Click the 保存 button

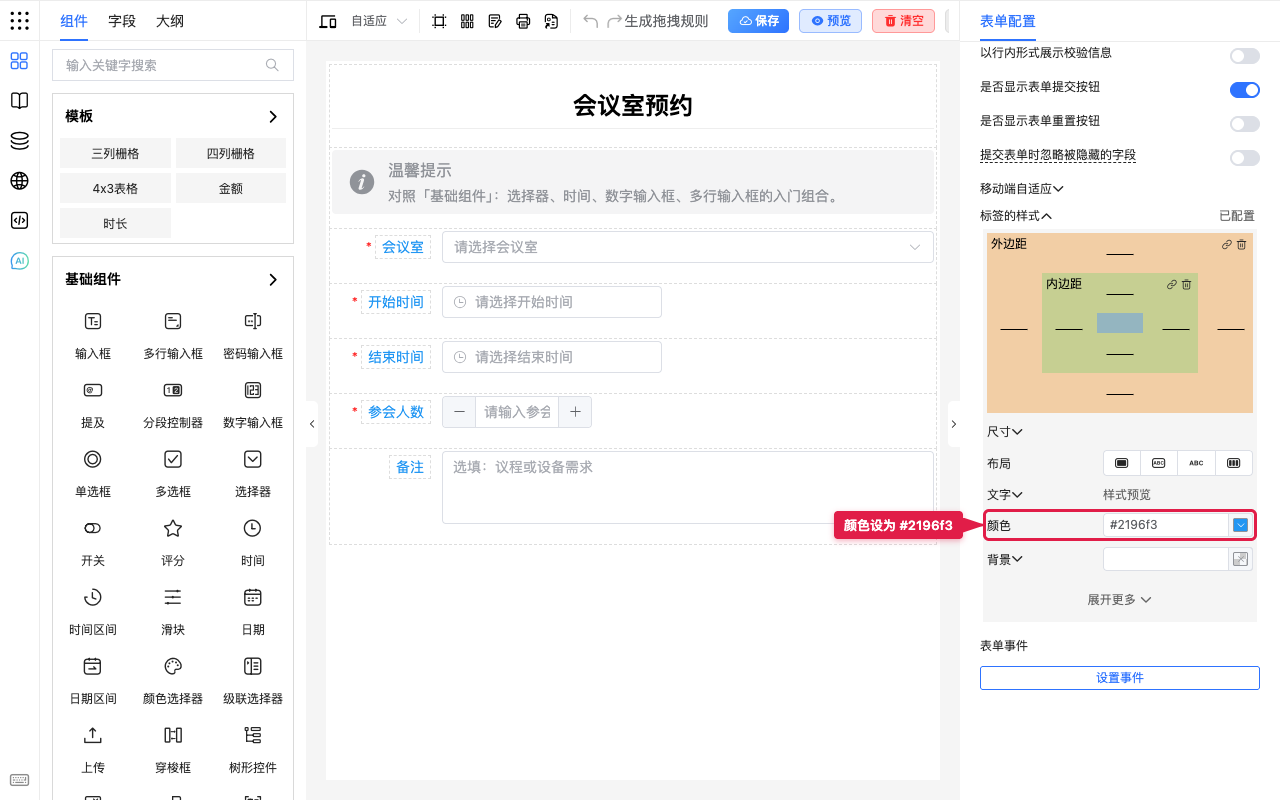[758, 21]
